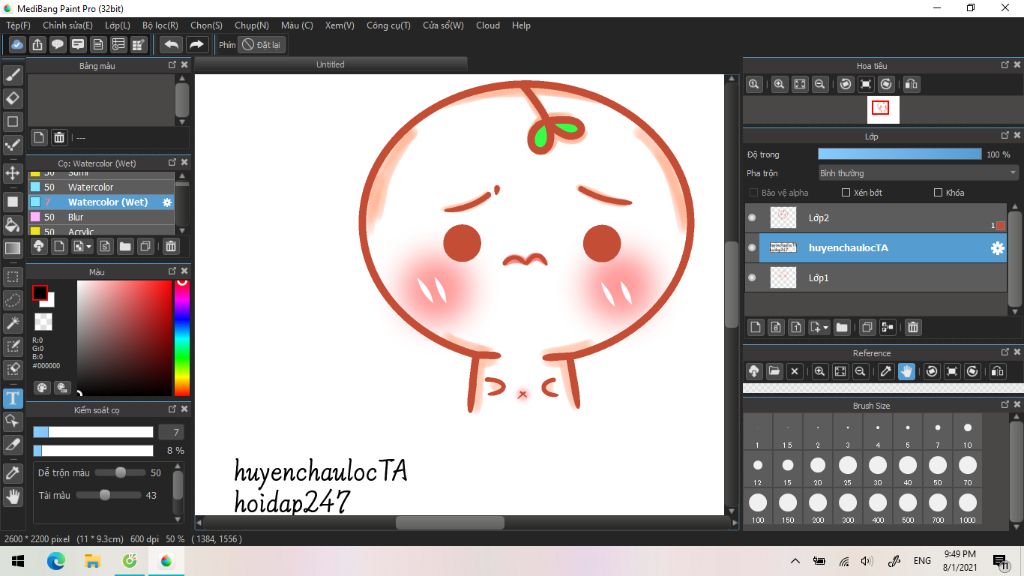
Task: Select the Lasso selection tool
Action: click(x=12, y=300)
